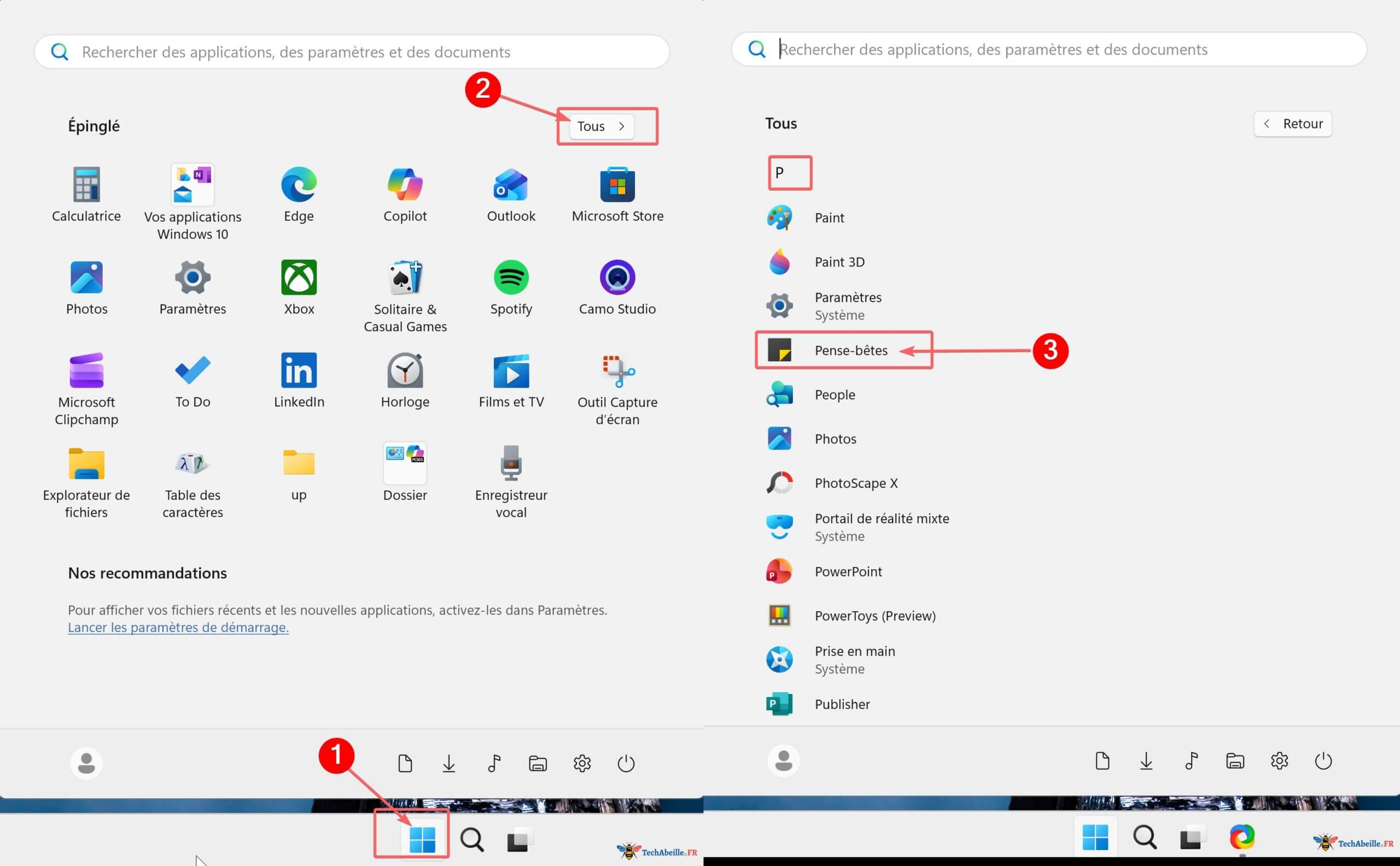The image size is (1400, 866).
Task: Click the letter 'P' section header
Action: click(x=790, y=172)
